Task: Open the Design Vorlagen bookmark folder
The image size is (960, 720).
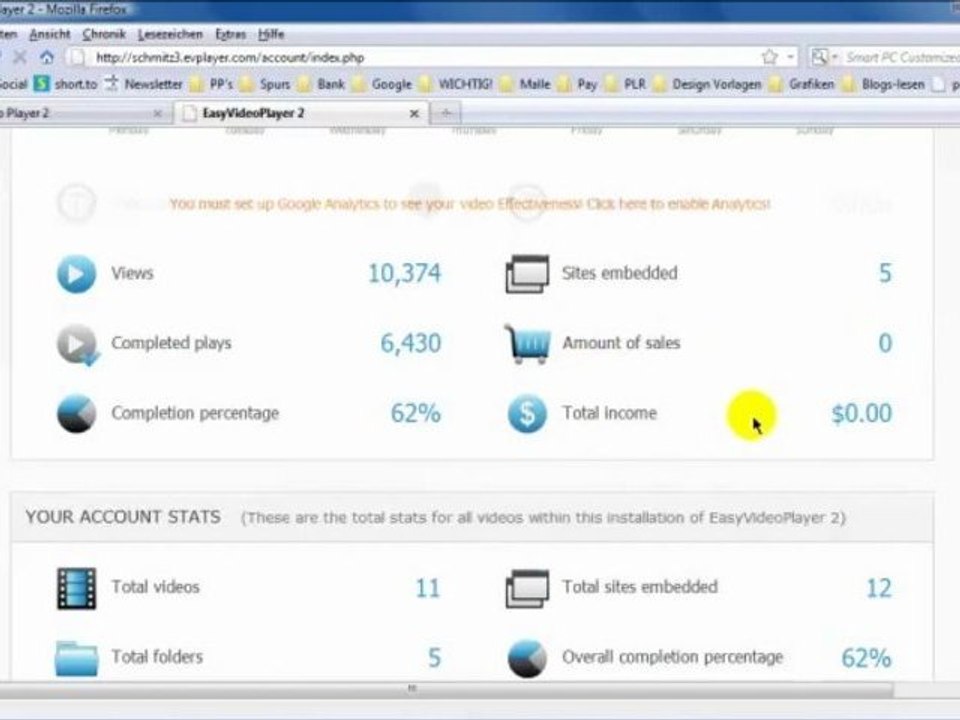Action: point(707,84)
